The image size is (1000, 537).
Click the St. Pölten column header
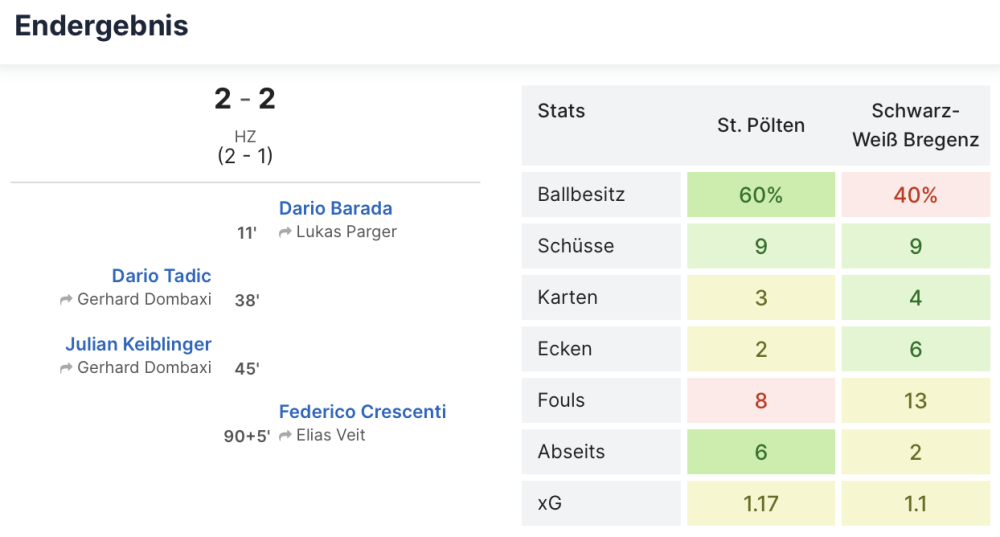click(760, 125)
